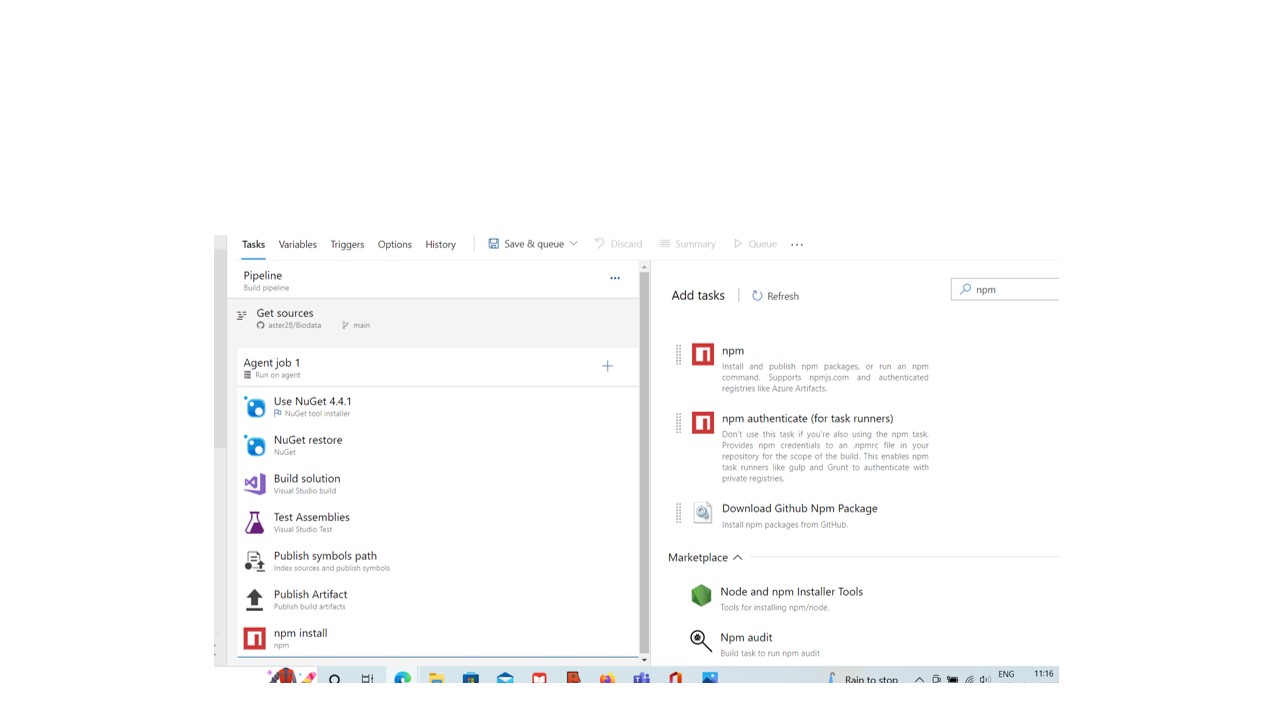Select the Npm audit marketplace task

coord(746,637)
